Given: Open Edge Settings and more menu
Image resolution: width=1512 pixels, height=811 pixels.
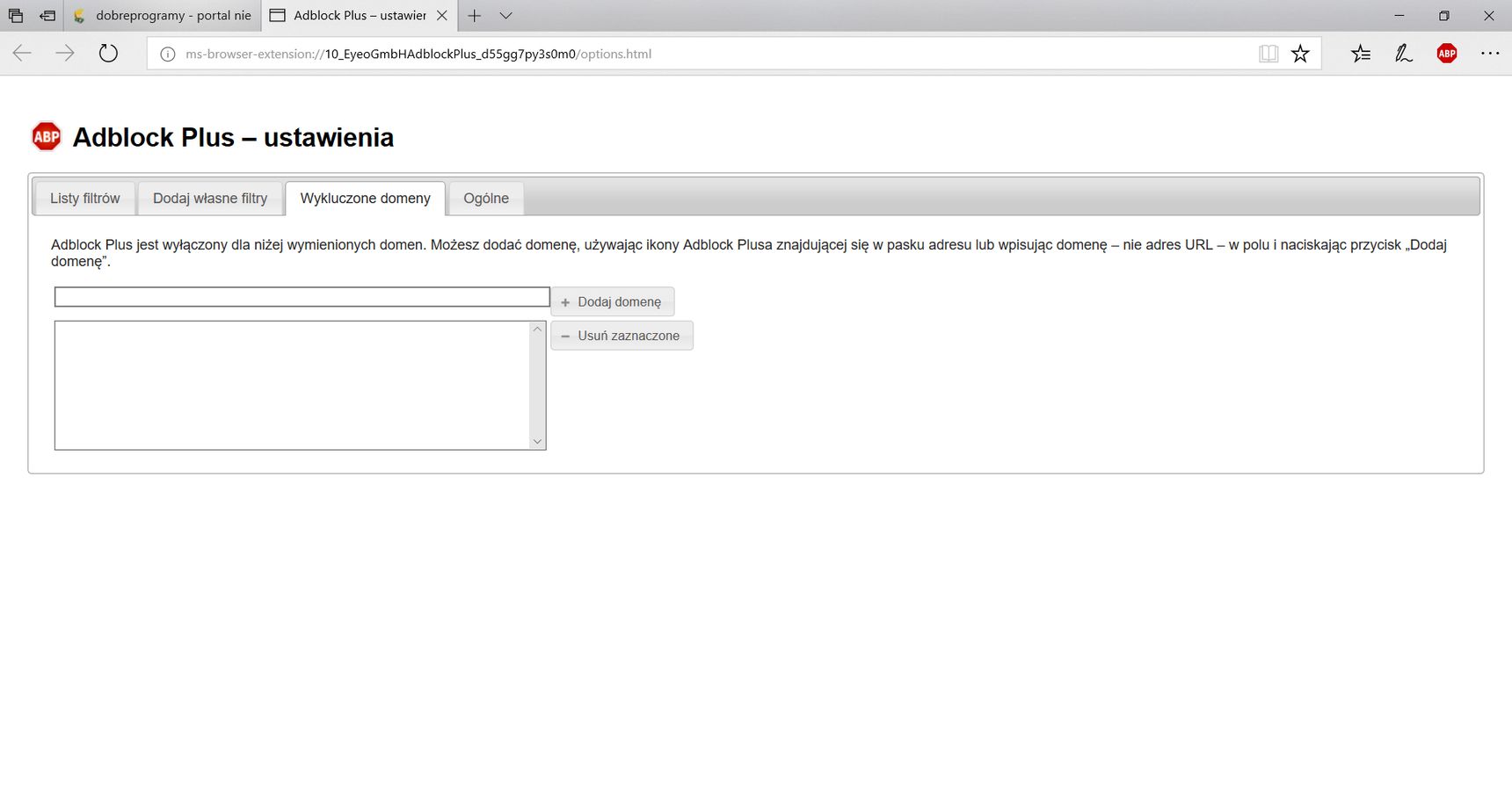Looking at the screenshot, I should click(1490, 54).
